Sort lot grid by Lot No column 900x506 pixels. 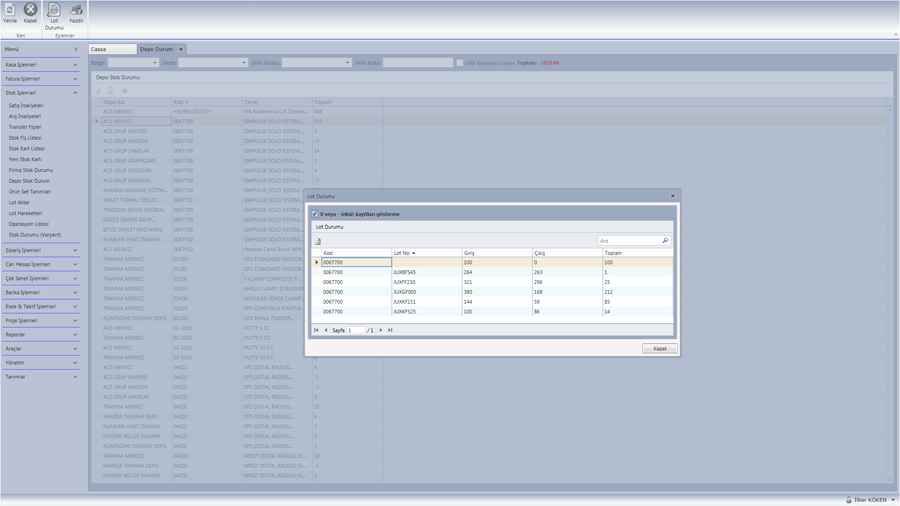pyautogui.click(x=425, y=253)
